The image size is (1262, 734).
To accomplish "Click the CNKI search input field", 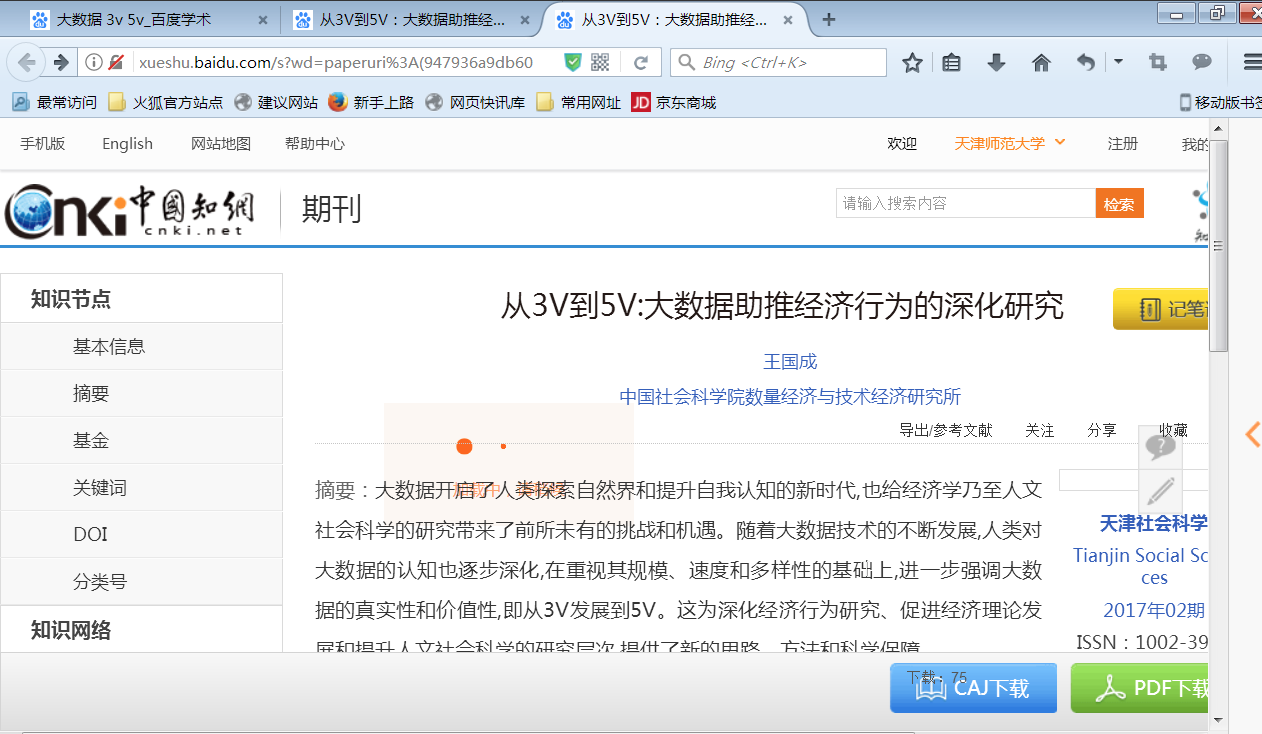I will [x=965, y=203].
